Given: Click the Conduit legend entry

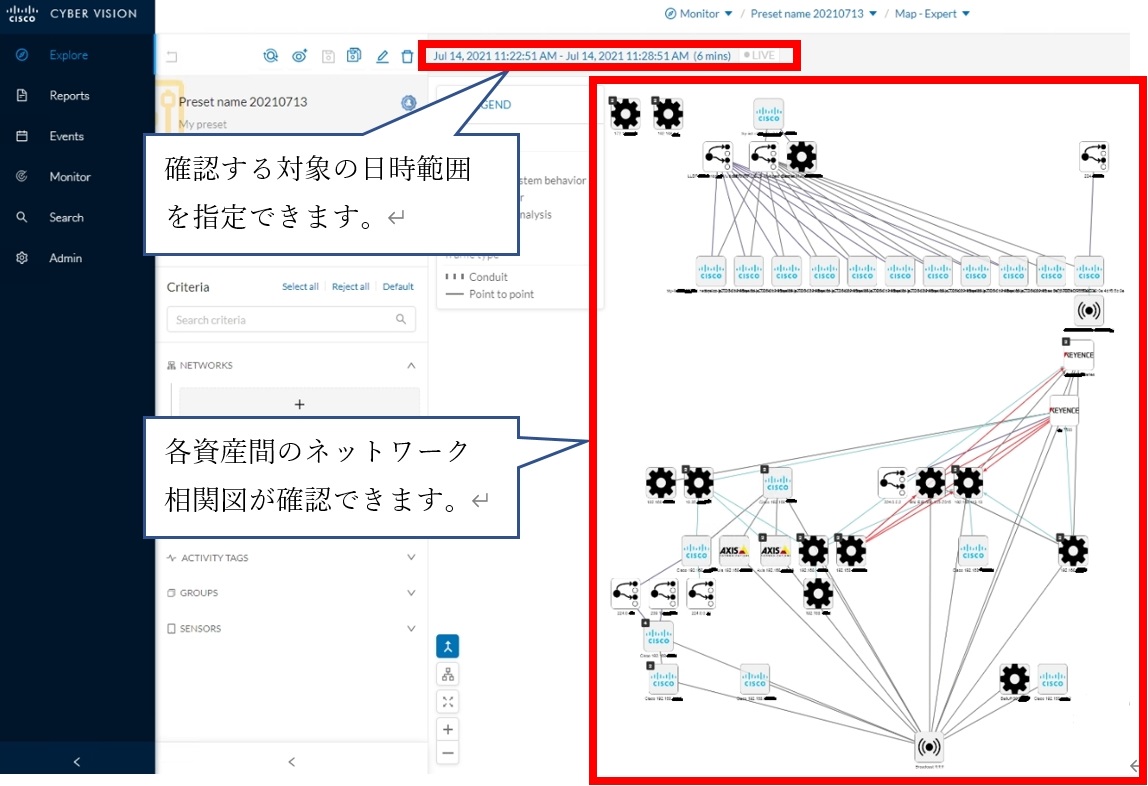Looking at the screenshot, I should [x=477, y=277].
